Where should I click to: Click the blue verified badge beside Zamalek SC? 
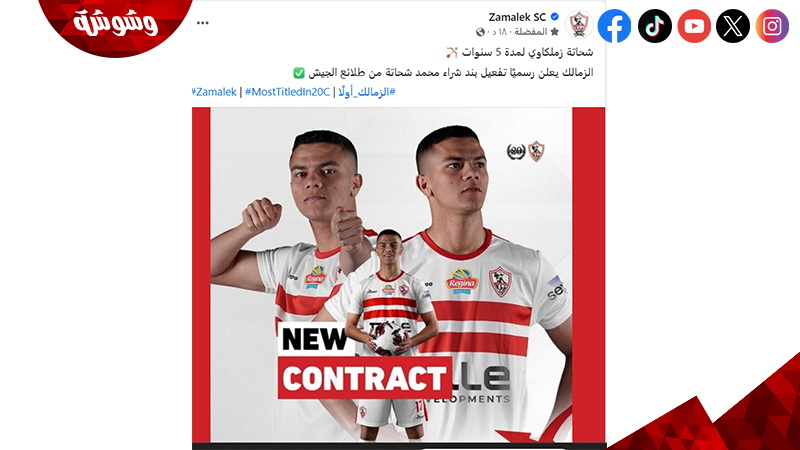click(555, 17)
